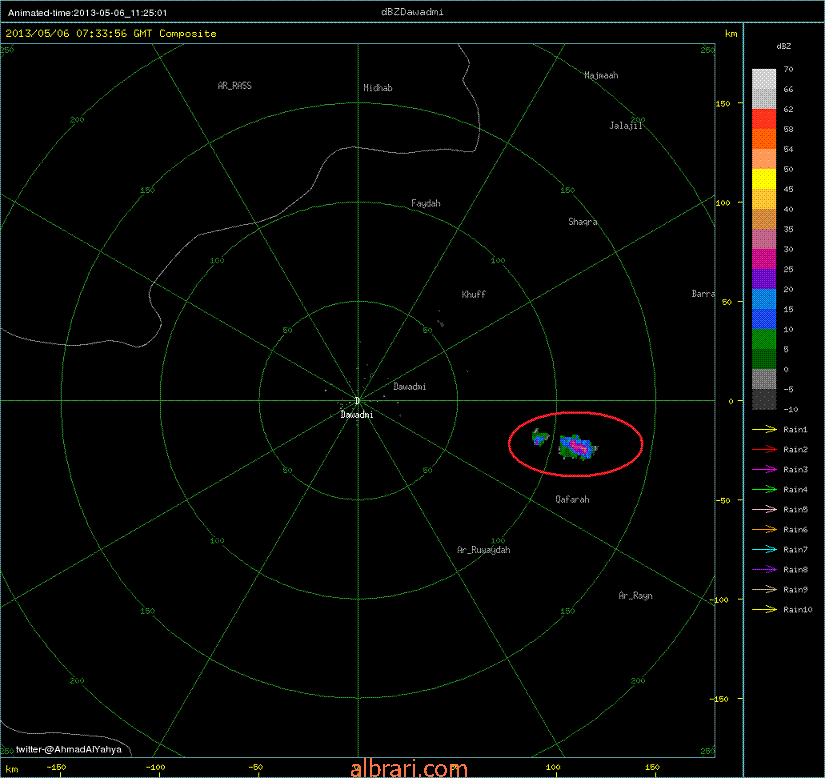The image size is (825, 778).
Task: Click the dBZ heading above the color scale
Action: coord(783,46)
